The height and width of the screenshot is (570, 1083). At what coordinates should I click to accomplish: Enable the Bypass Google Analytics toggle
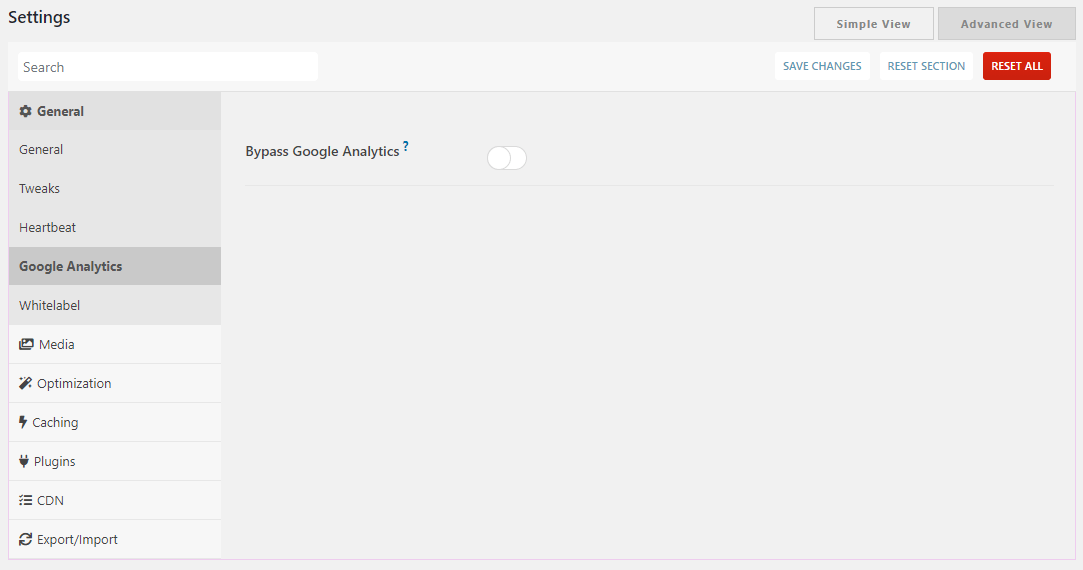click(x=506, y=158)
